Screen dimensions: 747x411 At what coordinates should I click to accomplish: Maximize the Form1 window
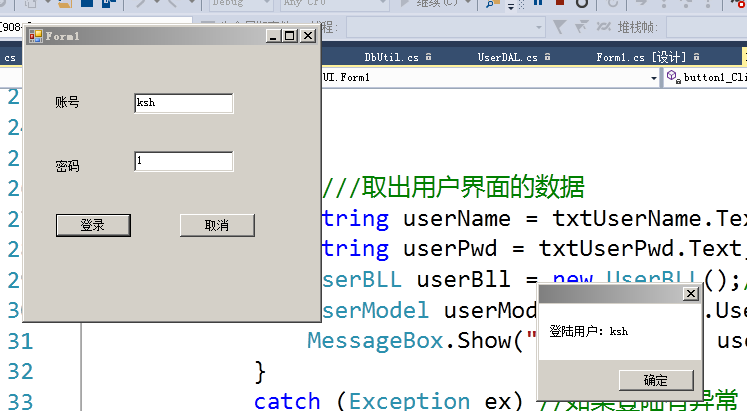pyautogui.click(x=290, y=36)
